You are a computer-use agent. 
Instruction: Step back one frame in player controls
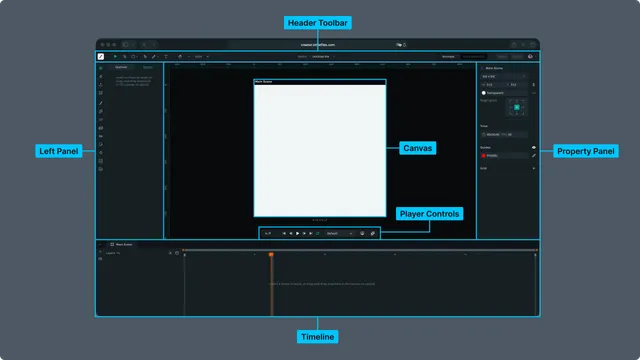pos(291,233)
